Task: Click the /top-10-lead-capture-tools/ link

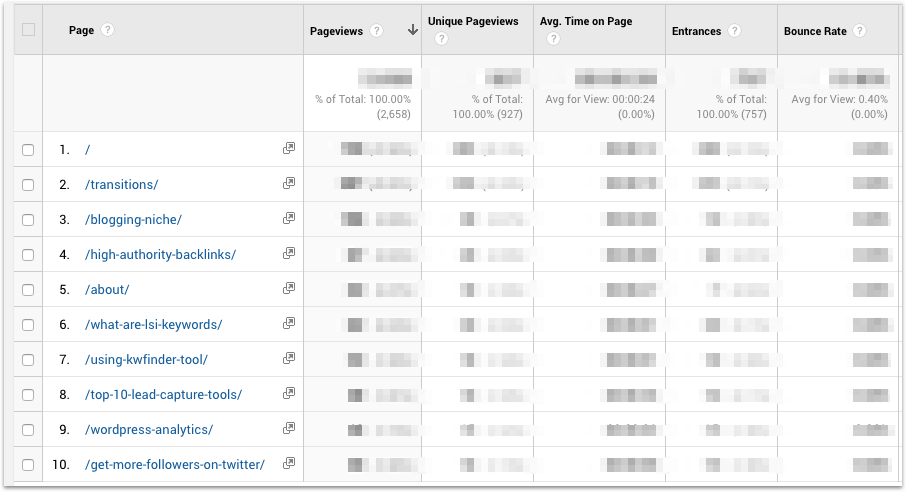Action: [x=164, y=395]
